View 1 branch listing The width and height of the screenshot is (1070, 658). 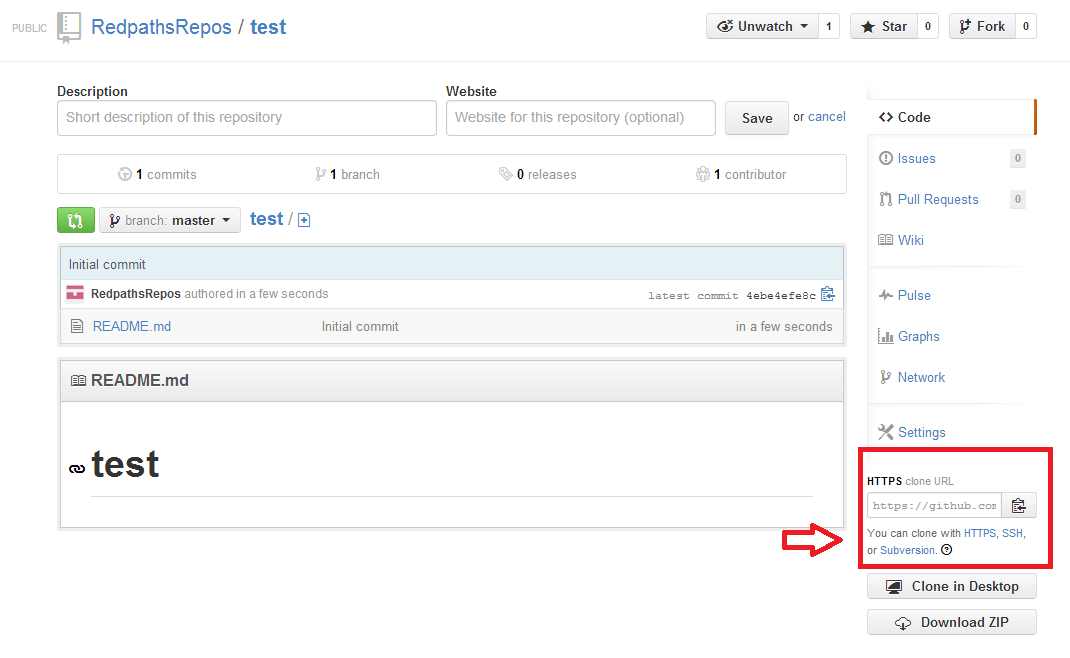[347, 175]
